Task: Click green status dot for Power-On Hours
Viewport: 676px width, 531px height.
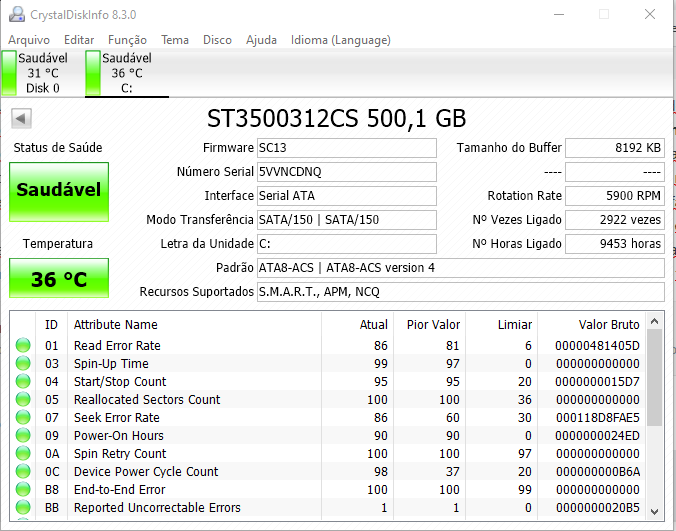Action: pos(23,435)
